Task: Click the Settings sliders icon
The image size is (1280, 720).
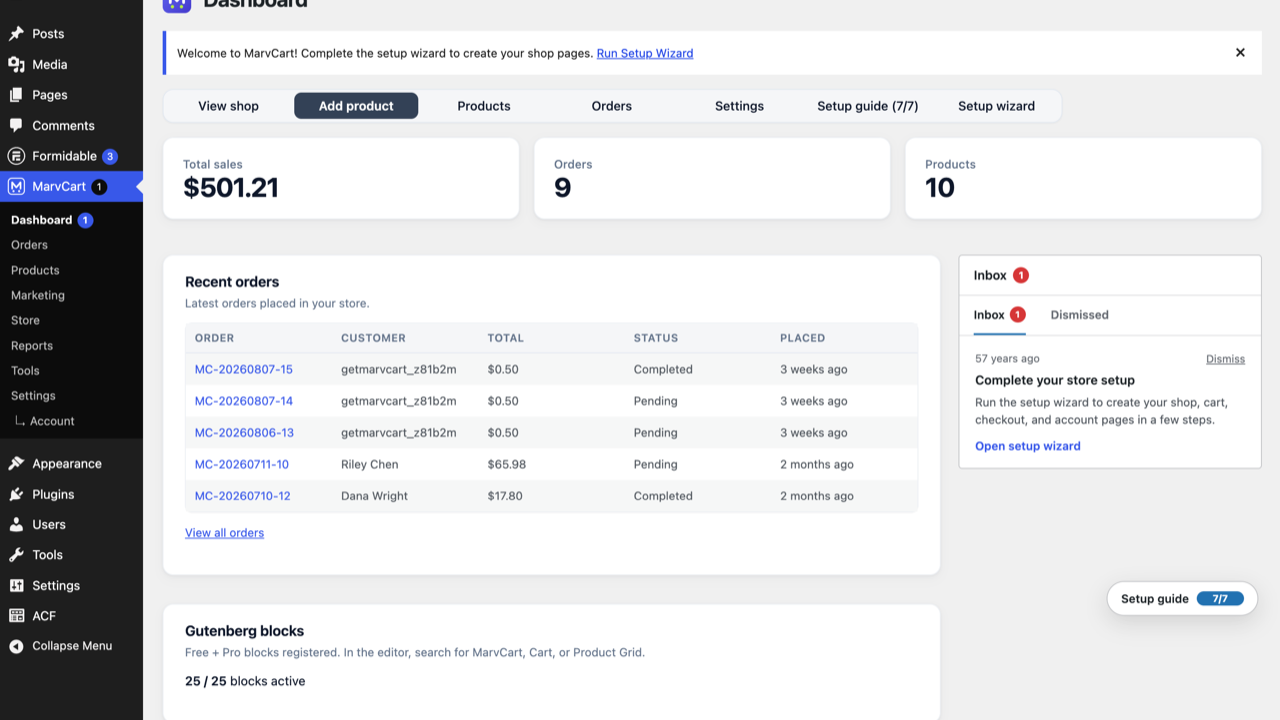Action: coord(16,586)
